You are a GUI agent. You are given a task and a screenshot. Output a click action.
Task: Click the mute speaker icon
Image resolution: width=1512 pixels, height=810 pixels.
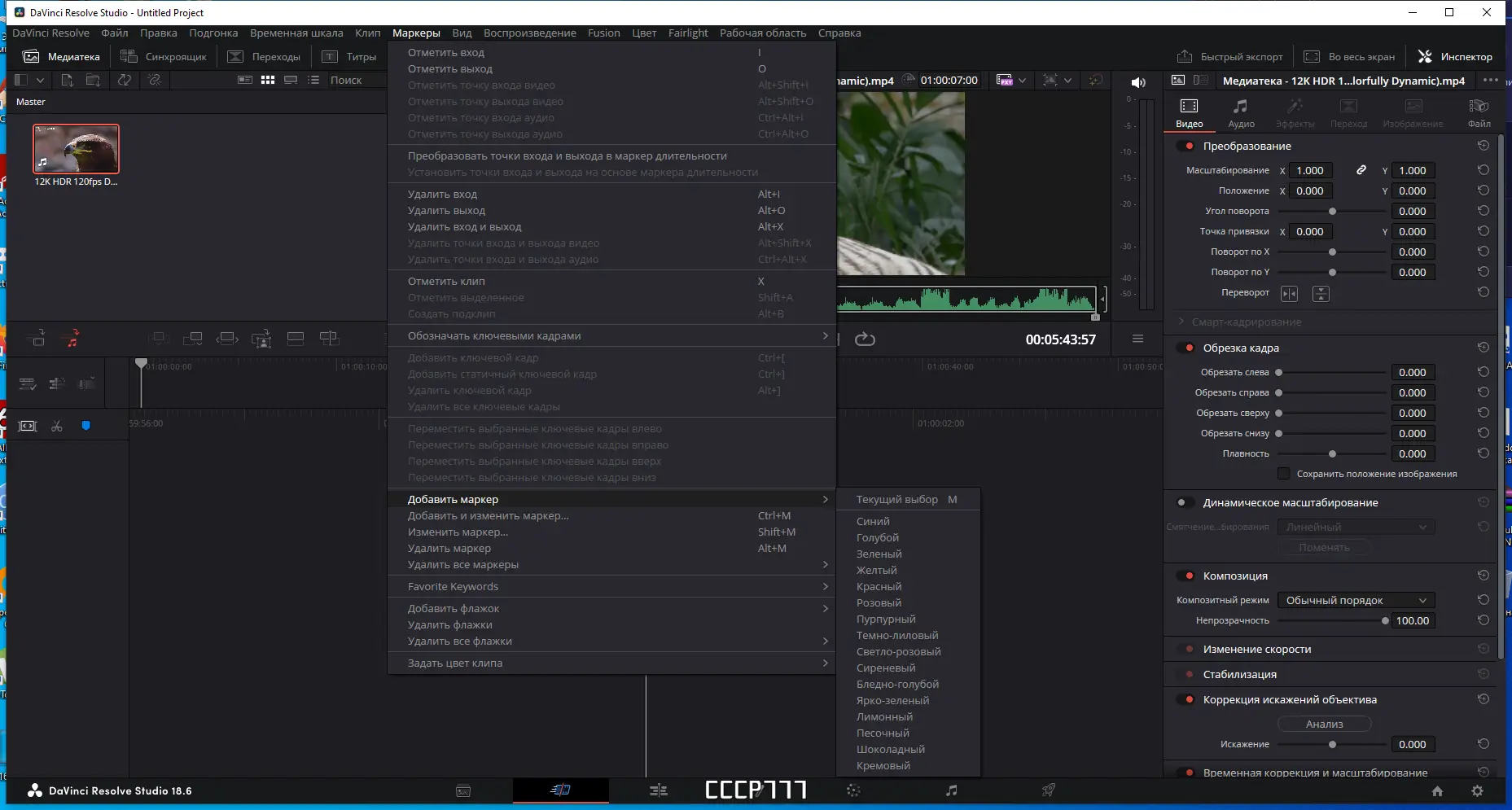pos(1138,82)
